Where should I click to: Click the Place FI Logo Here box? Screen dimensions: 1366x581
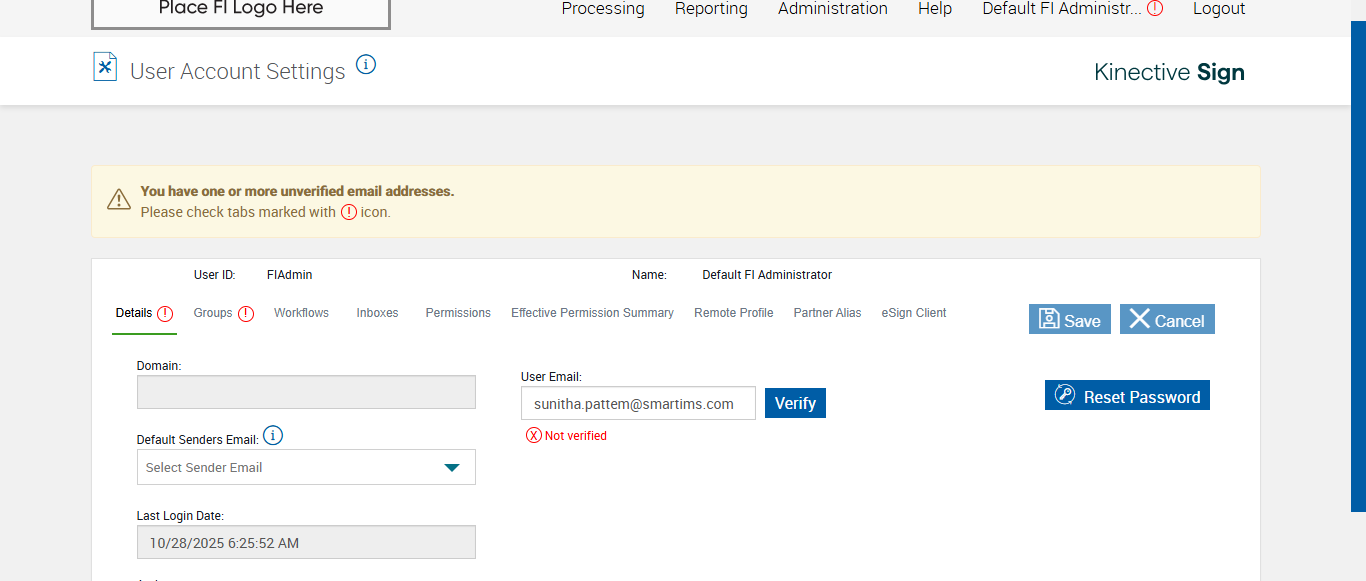[x=241, y=12]
